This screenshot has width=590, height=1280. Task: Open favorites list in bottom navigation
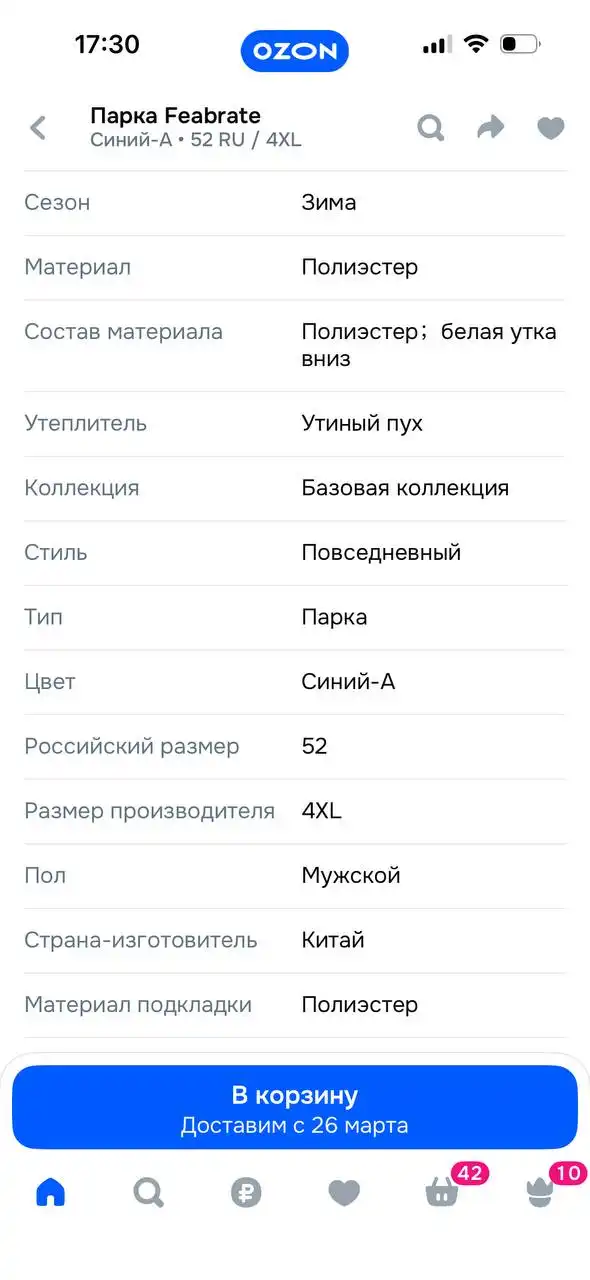point(344,1192)
